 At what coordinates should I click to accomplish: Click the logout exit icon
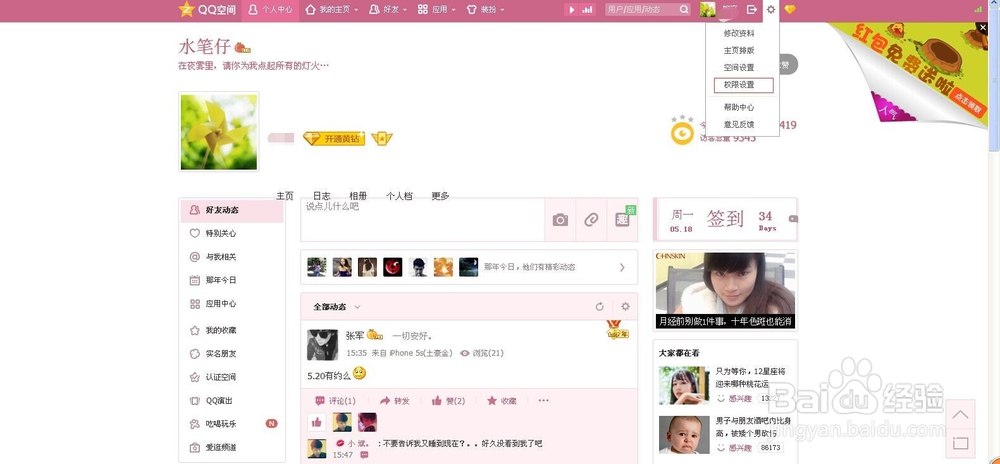tap(752, 10)
